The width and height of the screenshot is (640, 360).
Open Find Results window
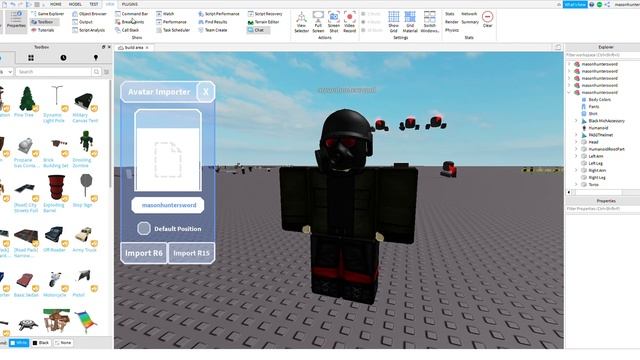pyautogui.click(x=213, y=22)
